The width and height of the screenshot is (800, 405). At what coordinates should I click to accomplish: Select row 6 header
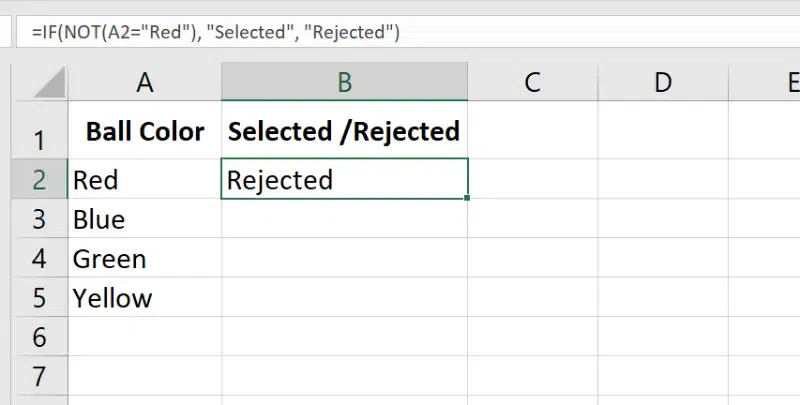38,338
